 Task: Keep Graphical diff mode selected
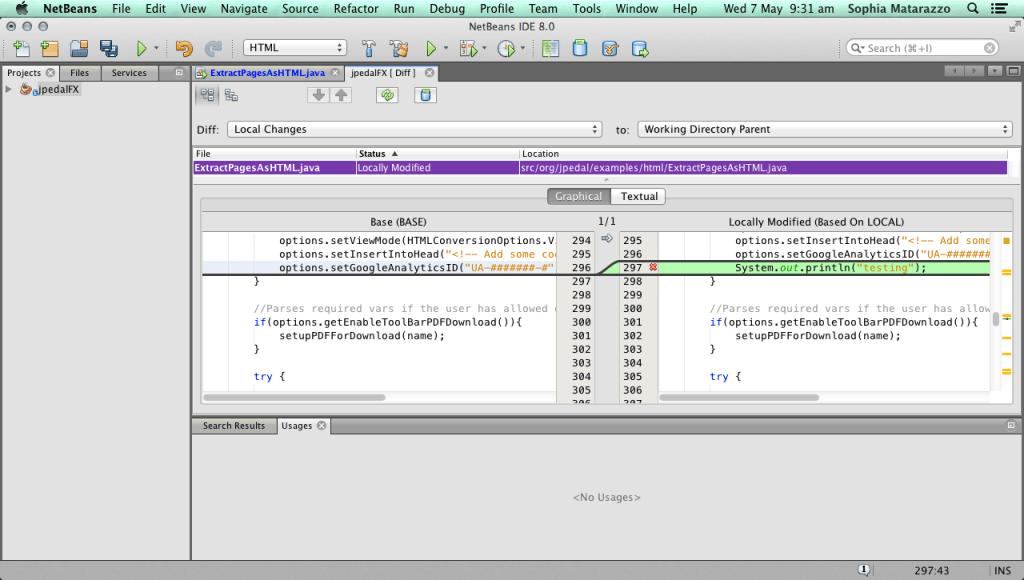tap(578, 196)
